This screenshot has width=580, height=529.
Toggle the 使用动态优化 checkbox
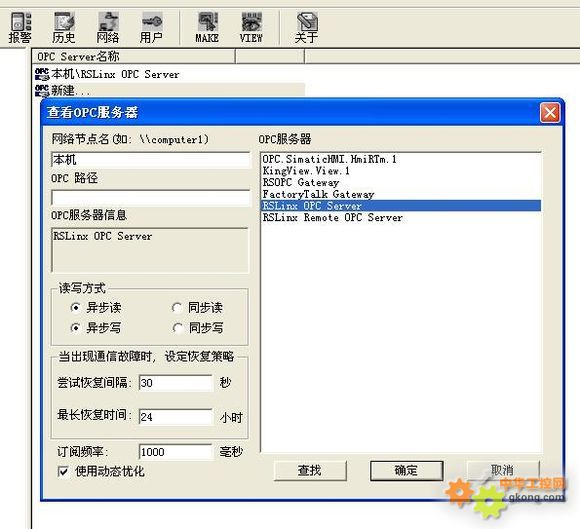63,471
